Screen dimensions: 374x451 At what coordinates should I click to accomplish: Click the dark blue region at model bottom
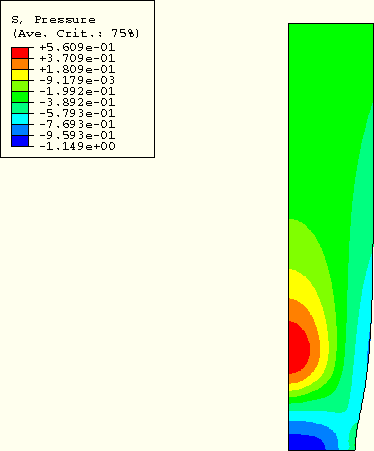305,442
